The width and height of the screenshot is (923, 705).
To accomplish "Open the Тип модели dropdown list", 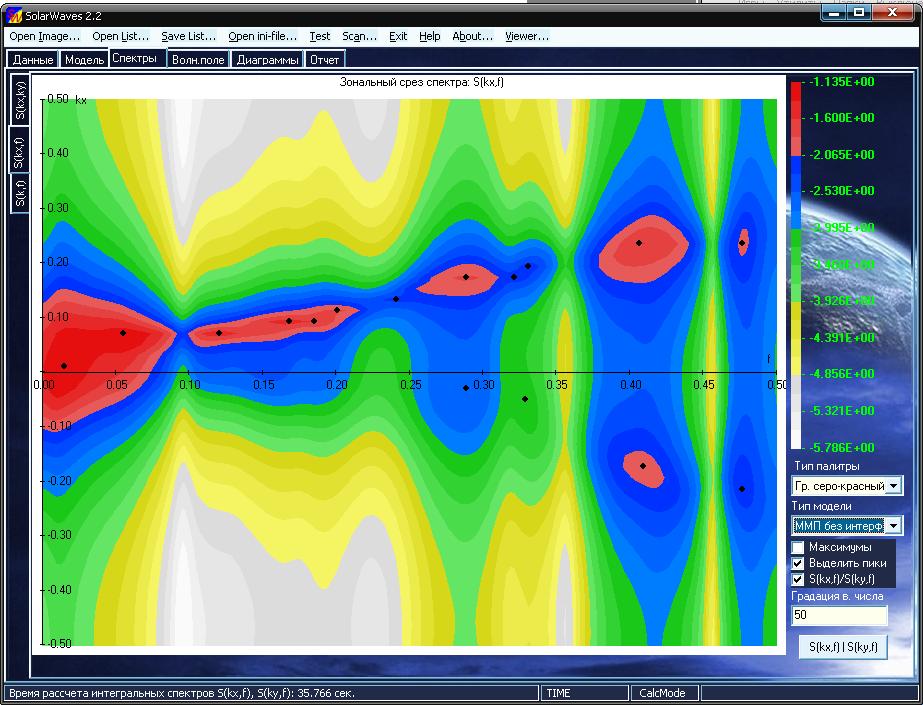I will (x=893, y=526).
